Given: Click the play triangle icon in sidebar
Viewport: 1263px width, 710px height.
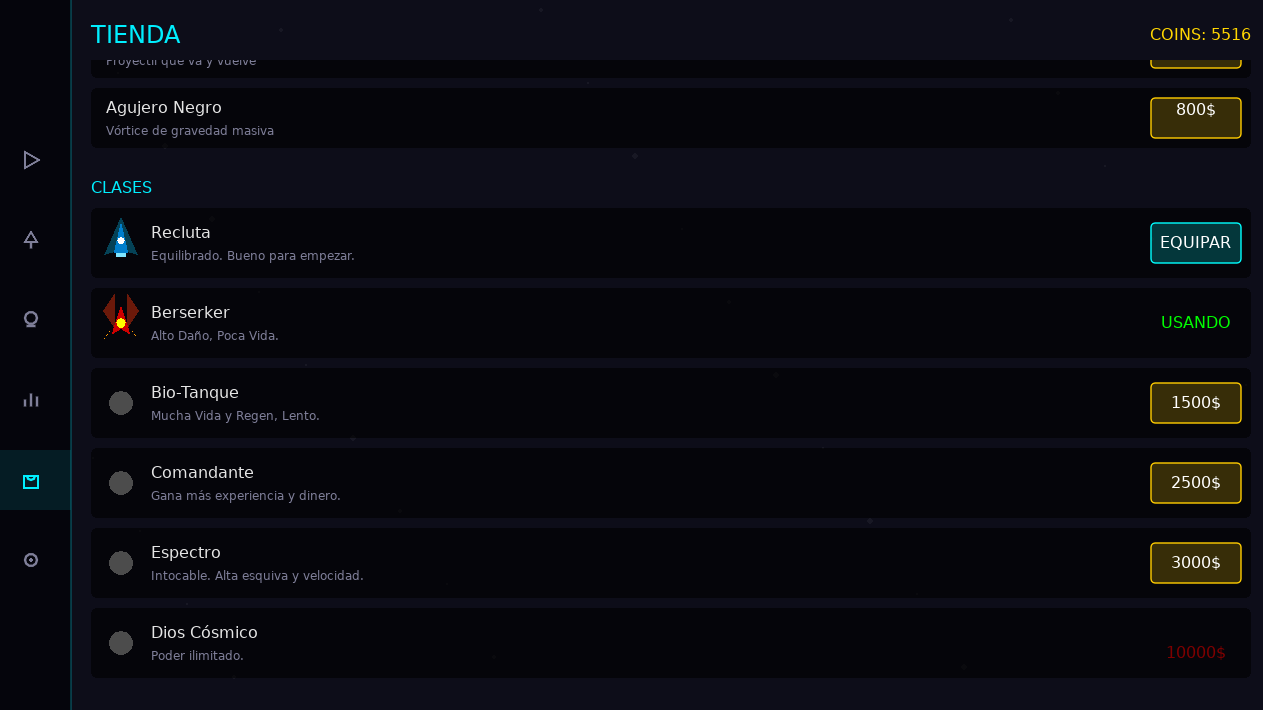Looking at the screenshot, I should [x=31, y=160].
